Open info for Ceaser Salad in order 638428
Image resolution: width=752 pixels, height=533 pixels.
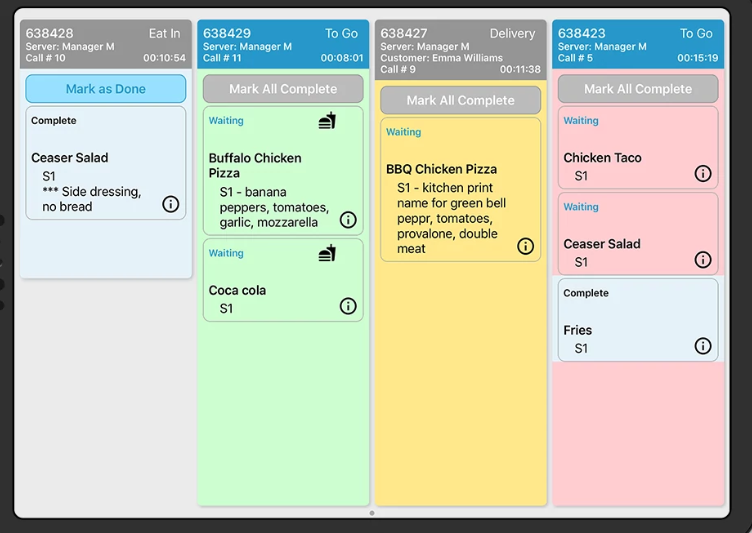(171, 204)
